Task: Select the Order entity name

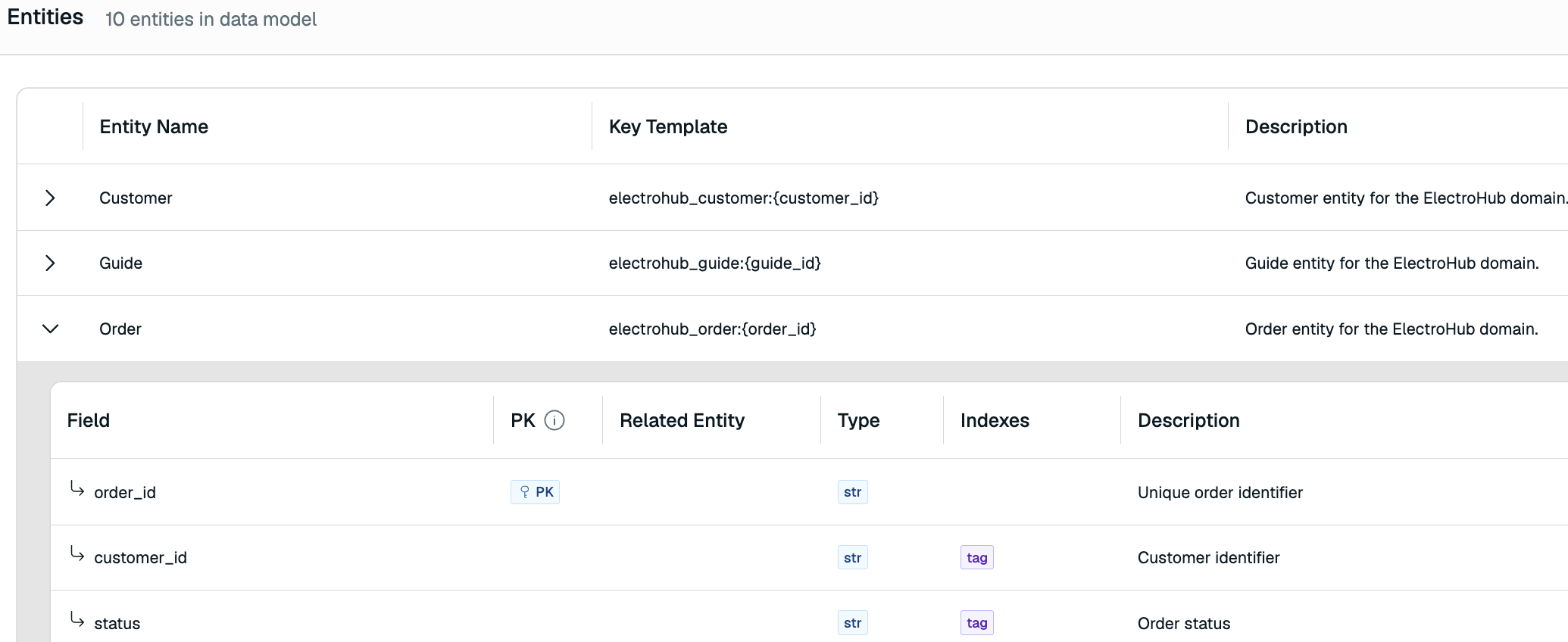Action: pyautogui.click(x=120, y=329)
